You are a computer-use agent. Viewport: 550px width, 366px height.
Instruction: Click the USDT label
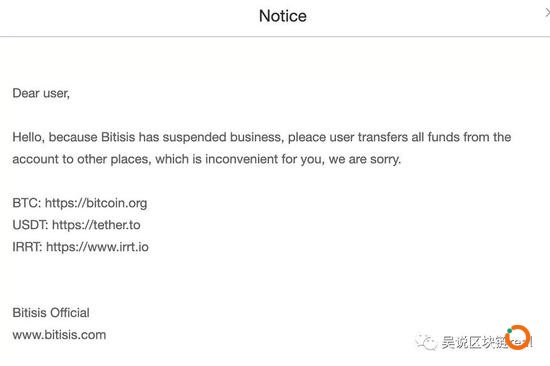(x=30, y=225)
